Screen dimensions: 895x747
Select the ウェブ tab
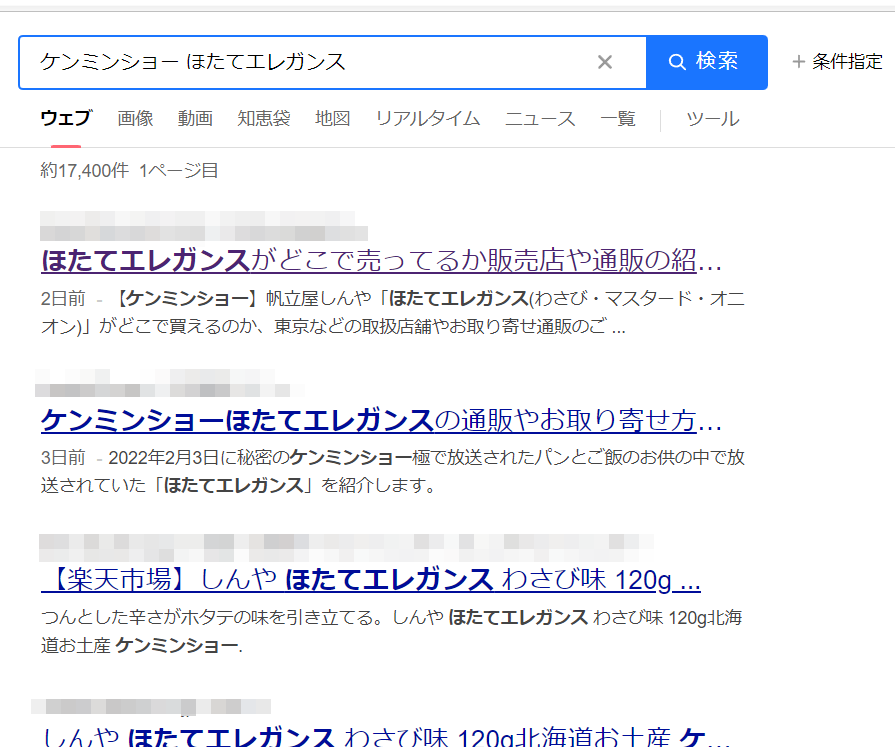(x=65, y=119)
